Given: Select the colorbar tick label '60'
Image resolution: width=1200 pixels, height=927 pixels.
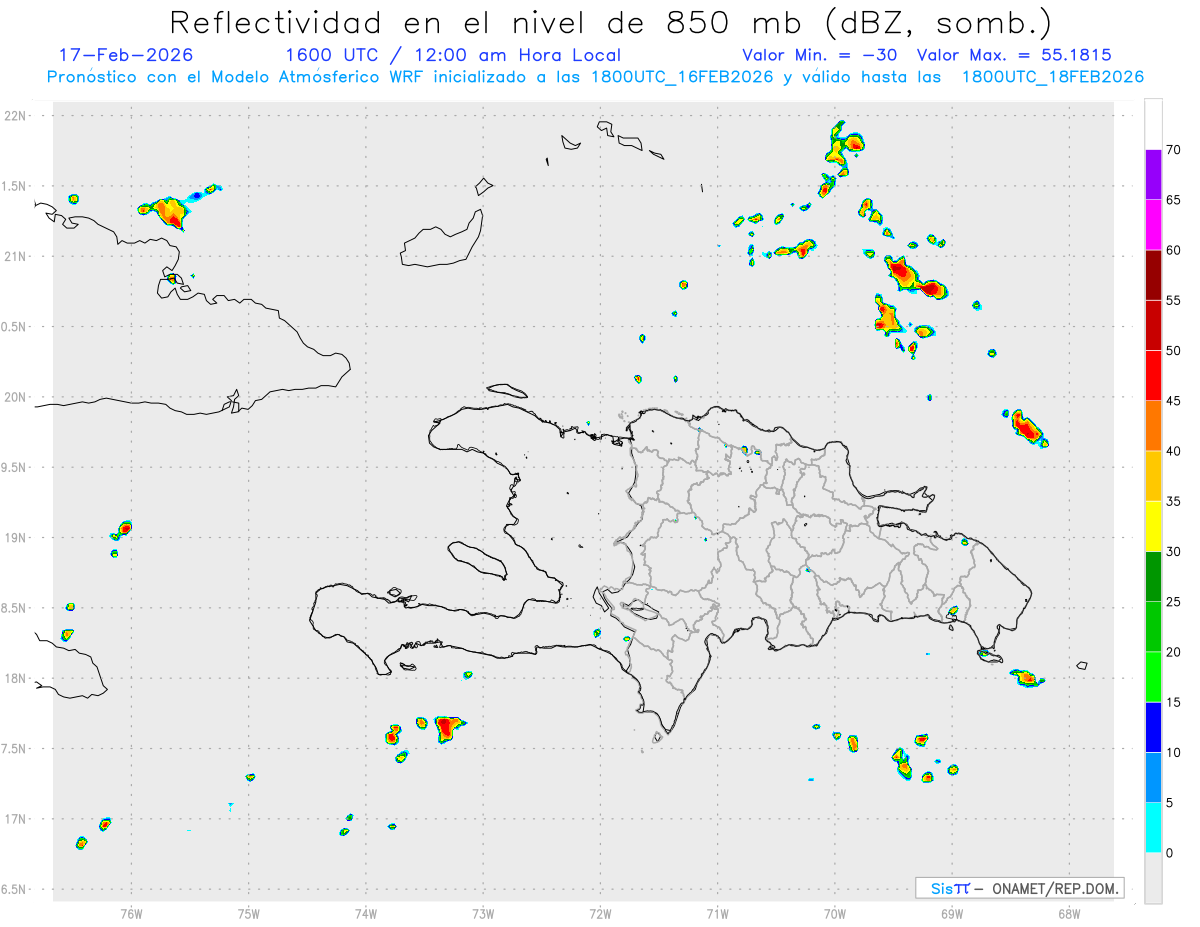Looking at the screenshot, I should pyautogui.click(x=1174, y=250).
